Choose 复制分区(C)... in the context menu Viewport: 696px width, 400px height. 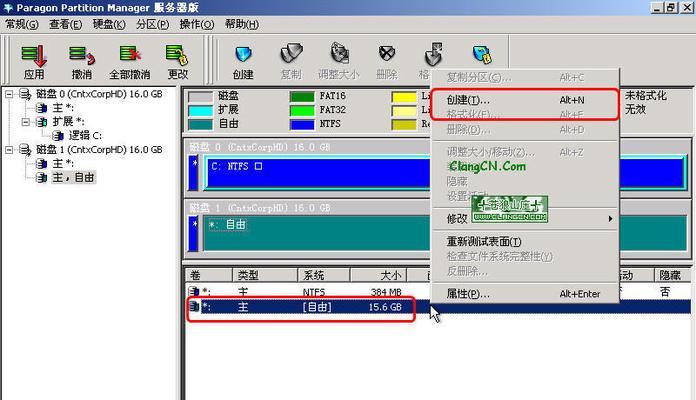coord(525,78)
